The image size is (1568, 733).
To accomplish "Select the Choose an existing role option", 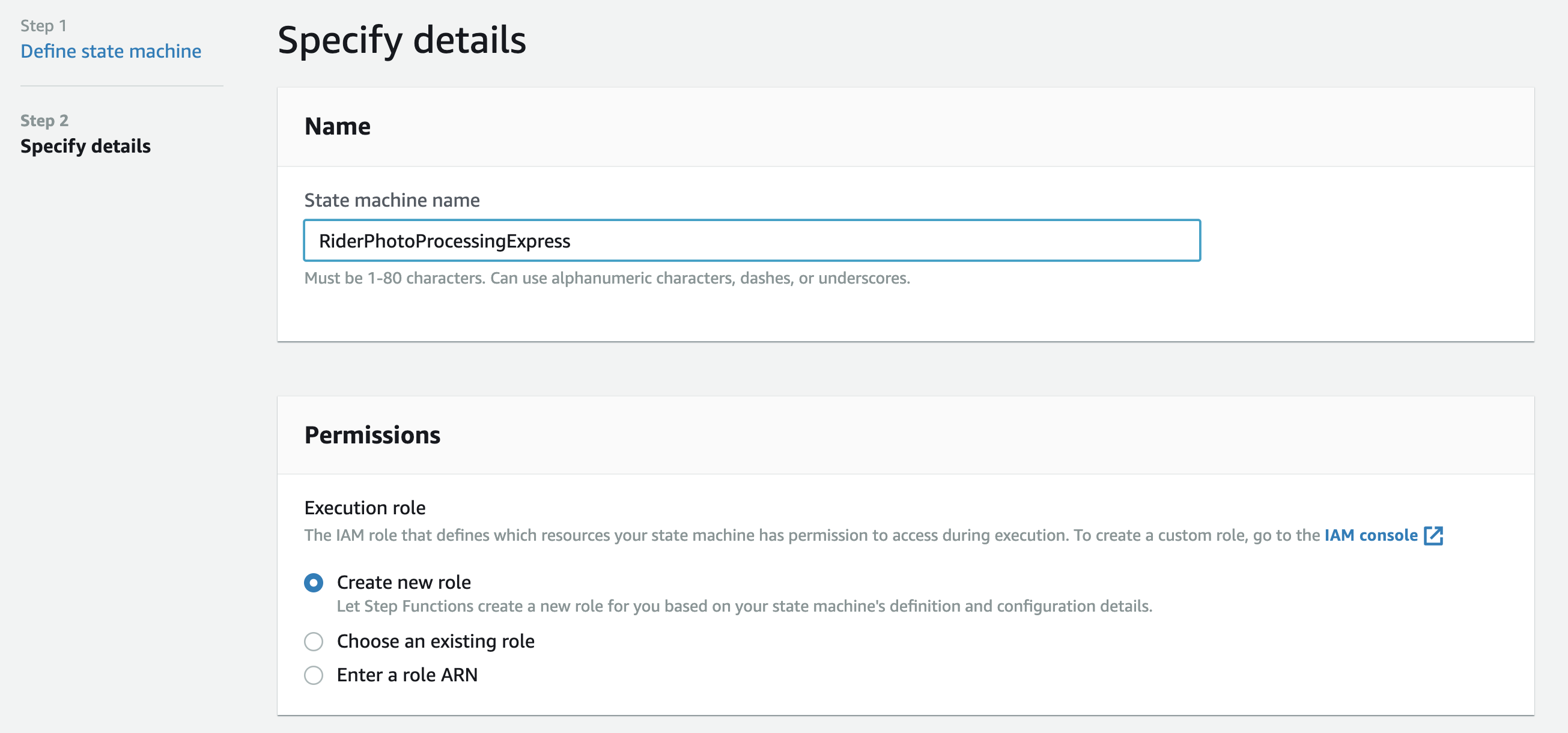I will 314,641.
